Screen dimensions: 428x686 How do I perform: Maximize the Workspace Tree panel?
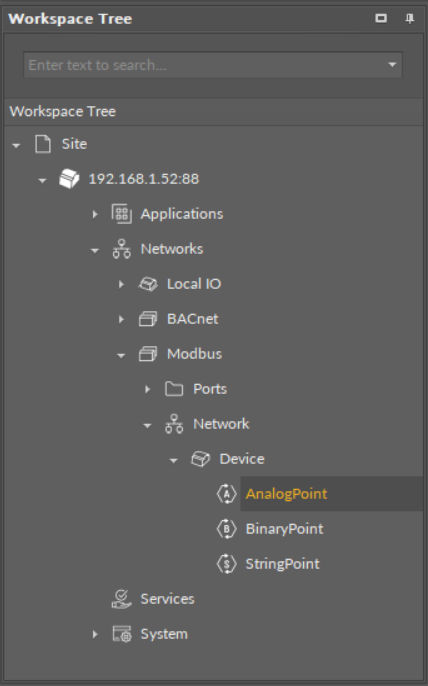click(381, 18)
